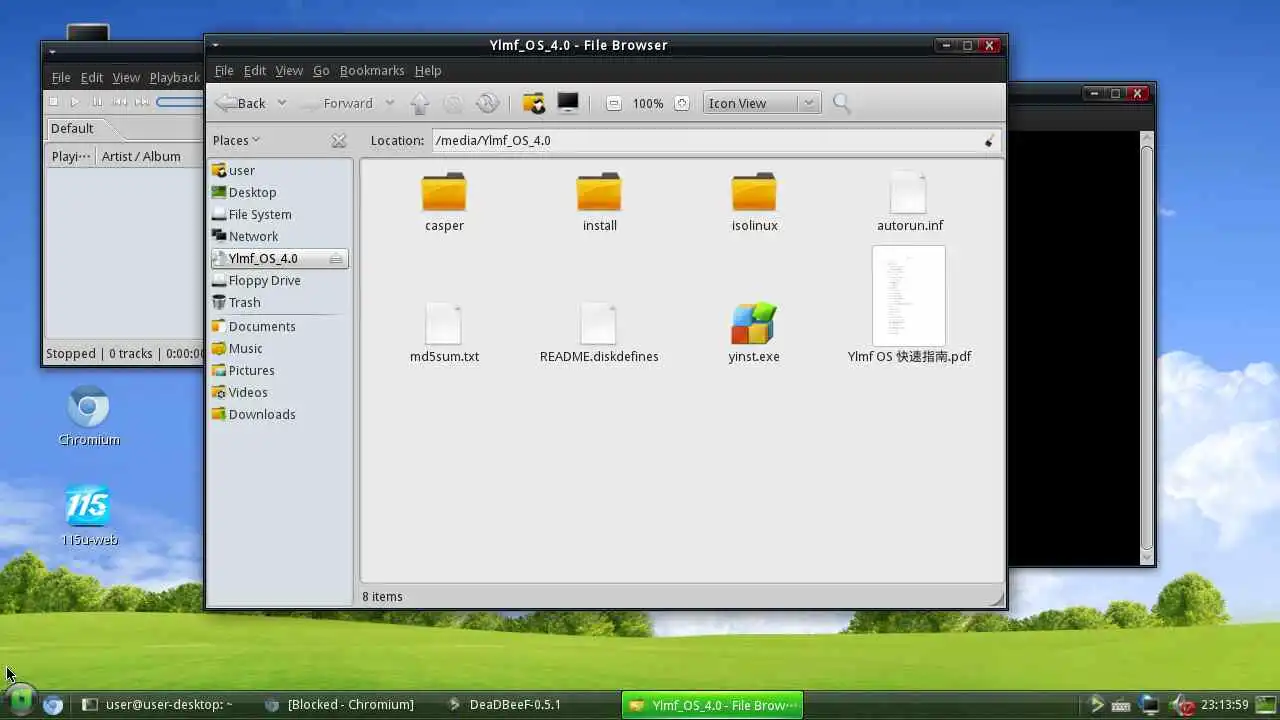Image resolution: width=1280 pixels, height=720 pixels.
Task: Select the casper folder icon
Action: coord(444,192)
